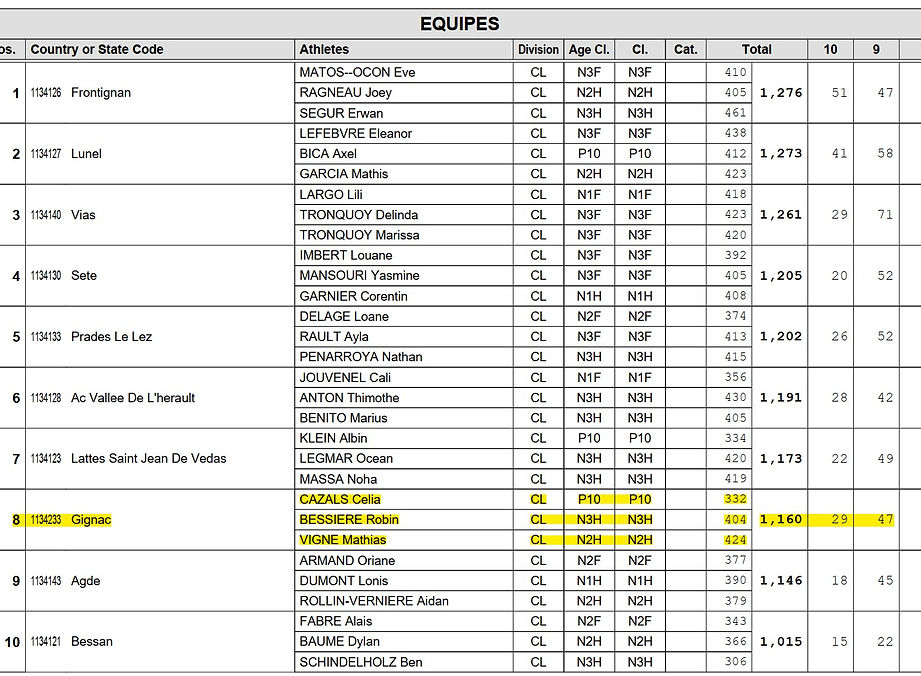Click athlete PENARROYA Nathan
This screenshot has width=921, height=676.
361,357
